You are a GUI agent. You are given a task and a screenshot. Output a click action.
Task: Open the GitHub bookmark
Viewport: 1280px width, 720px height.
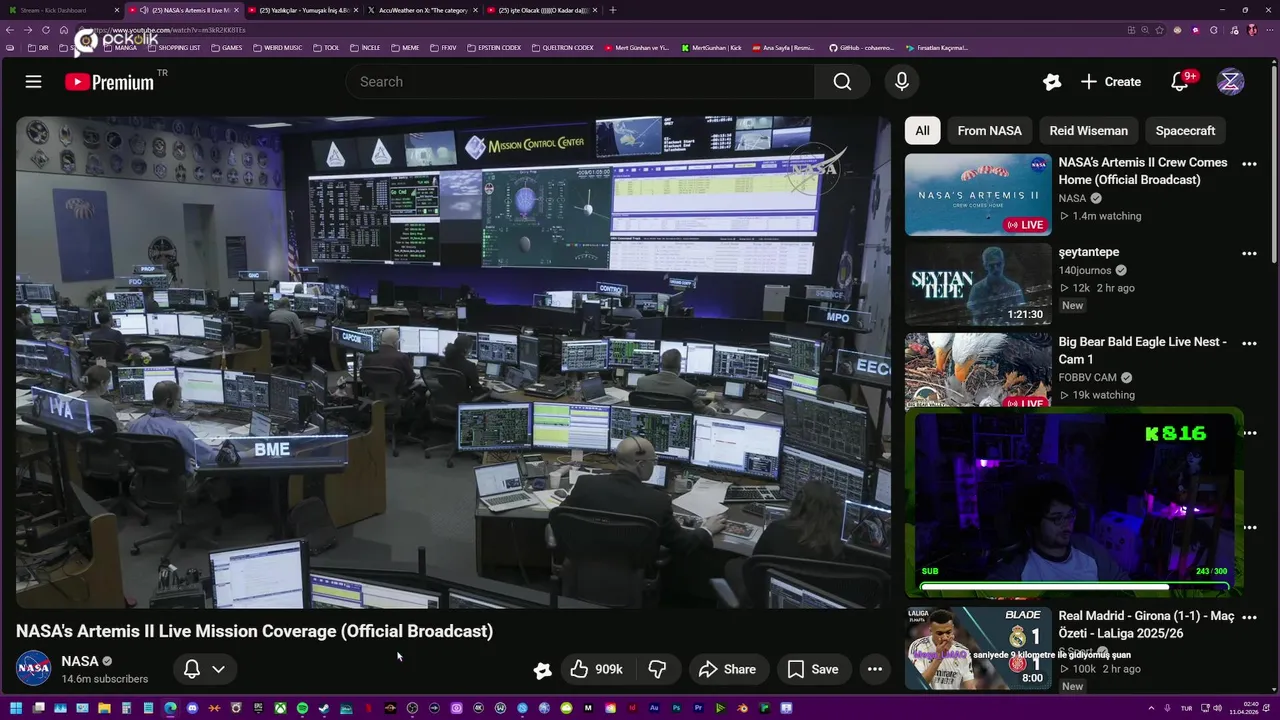click(x=861, y=47)
